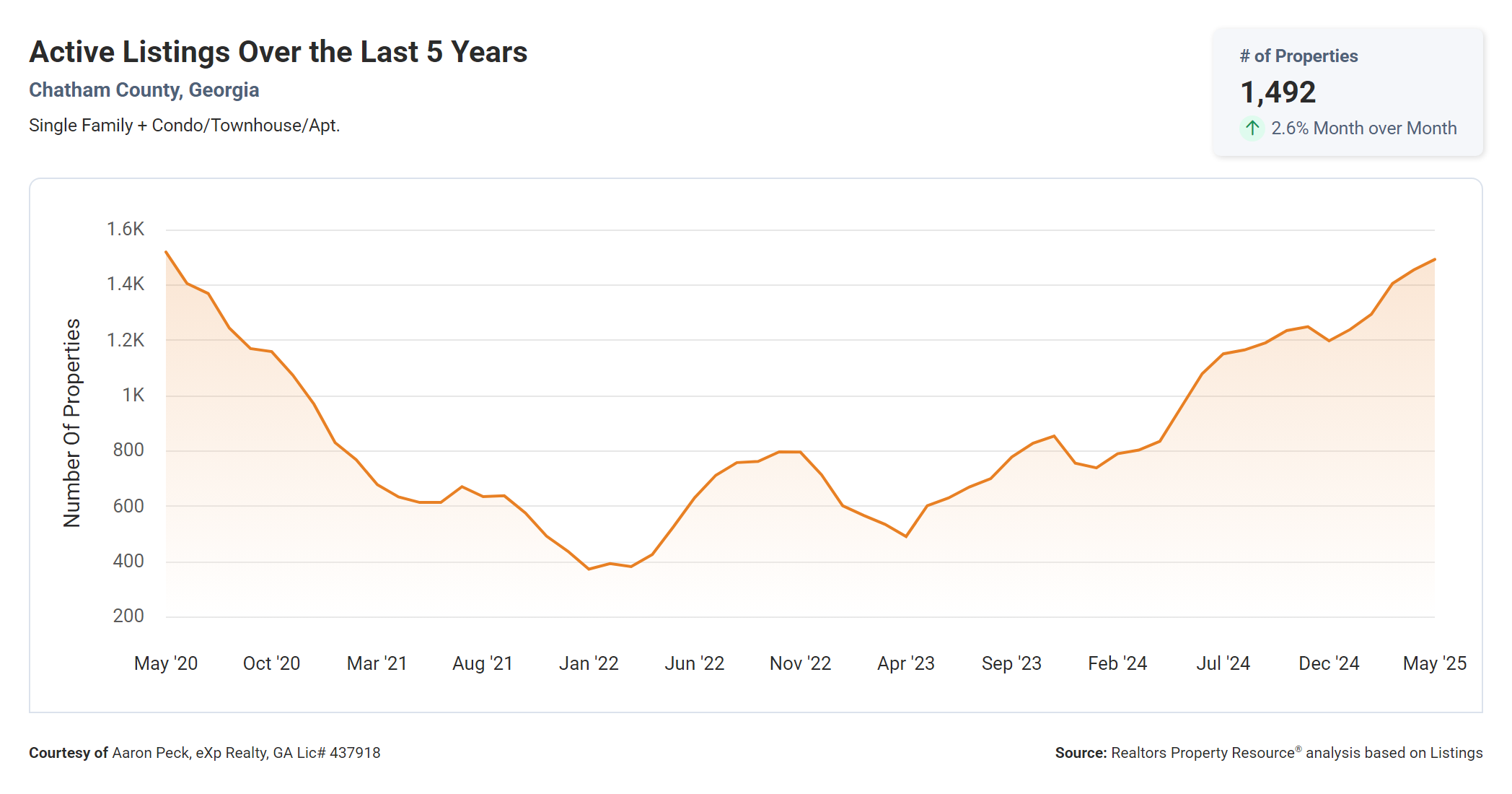The width and height of the screenshot is (1512, 794).
Task: Click the Chatham County, Georgia subtitle
Action: 144,90
